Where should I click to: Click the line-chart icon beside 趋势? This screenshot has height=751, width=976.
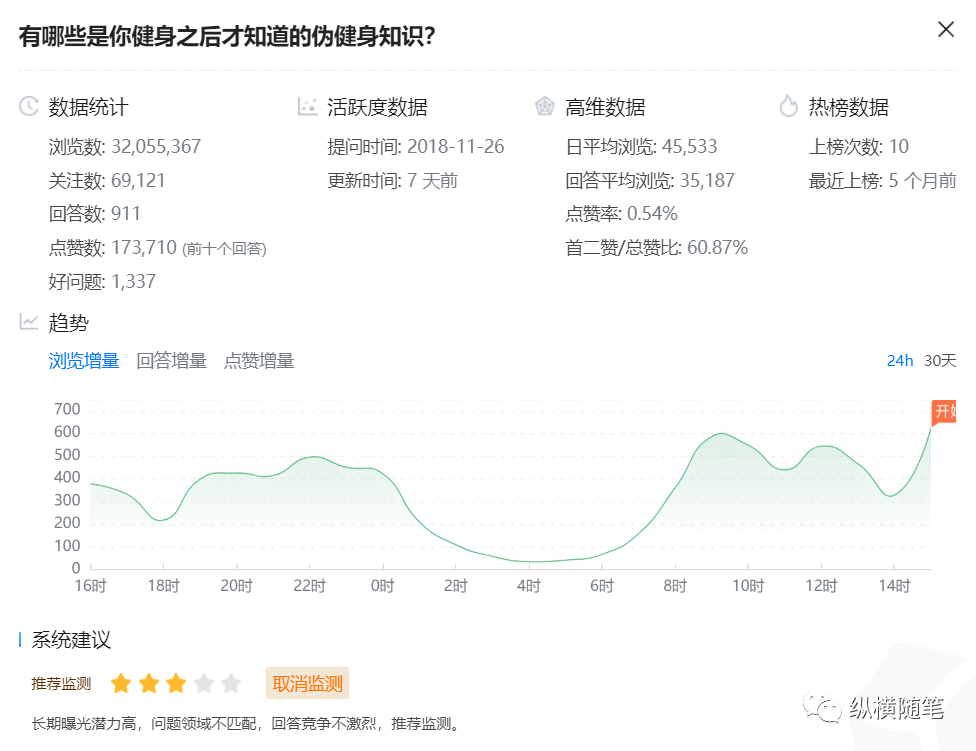(26, 322)
